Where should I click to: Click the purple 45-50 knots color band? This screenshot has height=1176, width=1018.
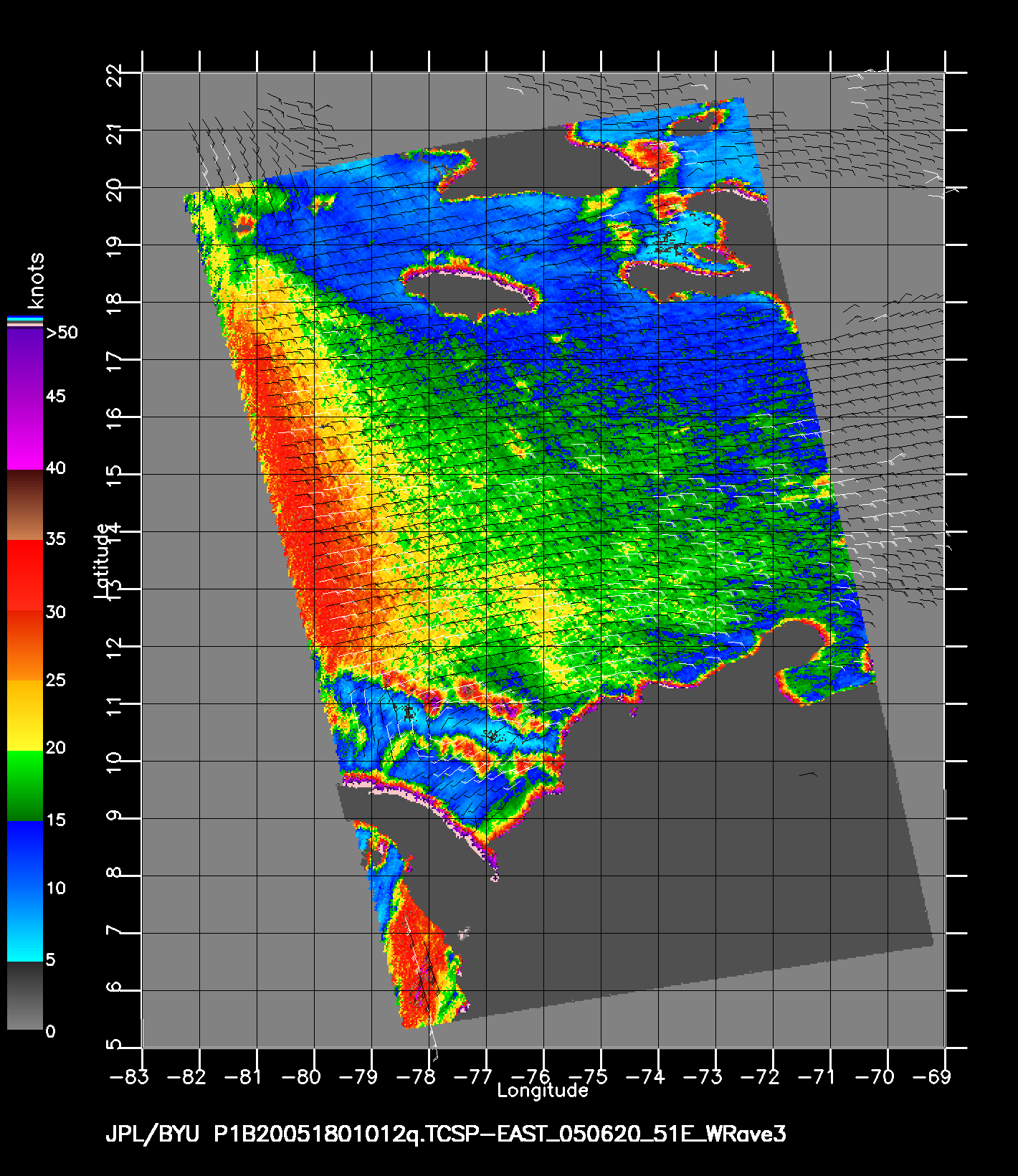tap(25, 363)
